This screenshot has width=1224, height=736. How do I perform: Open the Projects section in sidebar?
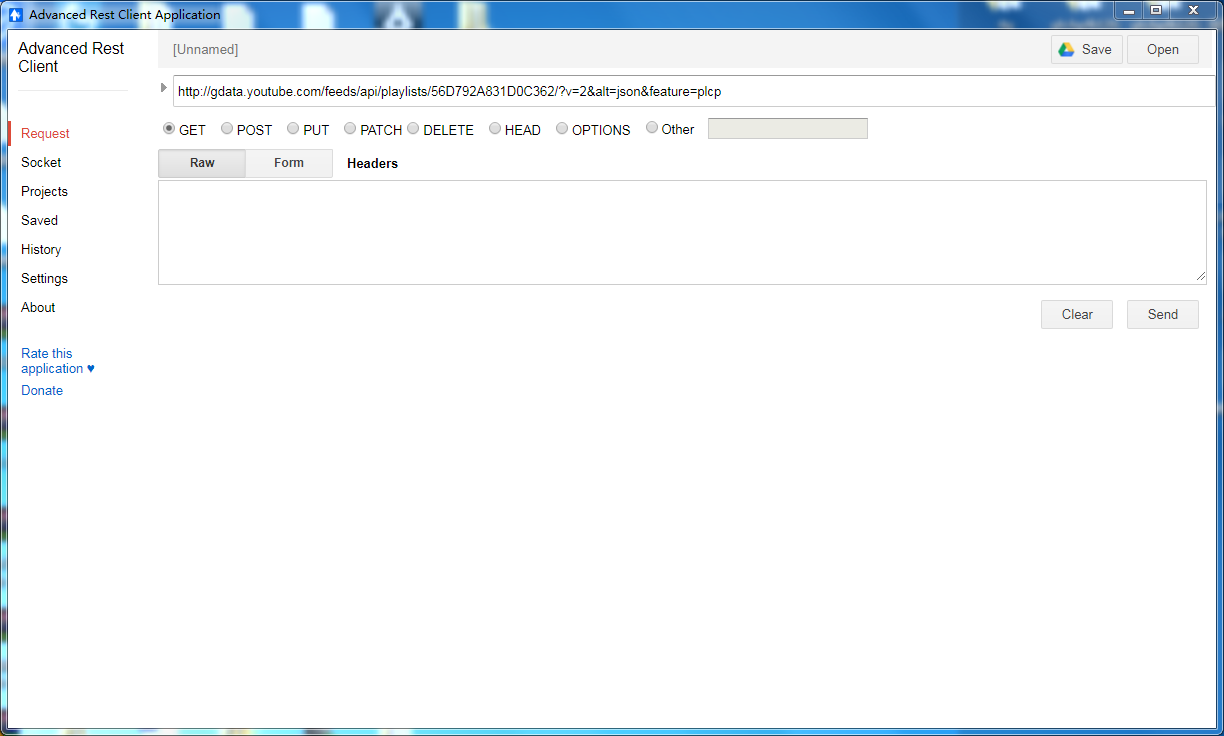pyautogui.click(x=44, y=191)
